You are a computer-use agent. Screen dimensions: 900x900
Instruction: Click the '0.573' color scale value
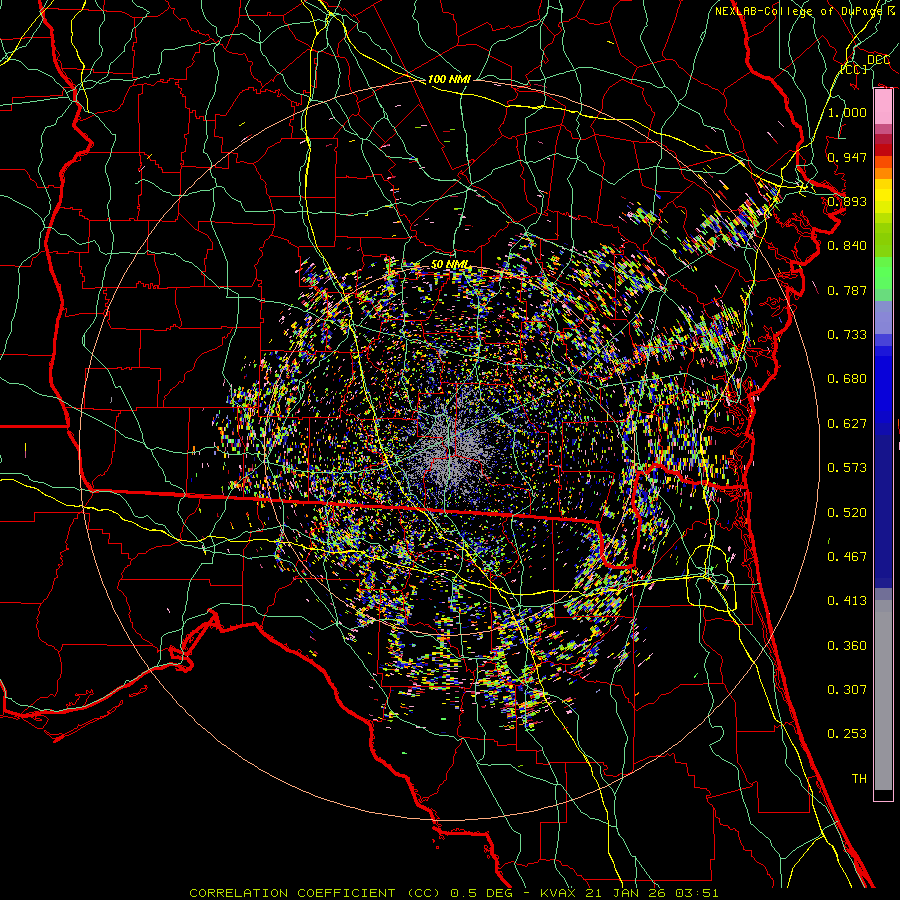[x=847, y=468]
